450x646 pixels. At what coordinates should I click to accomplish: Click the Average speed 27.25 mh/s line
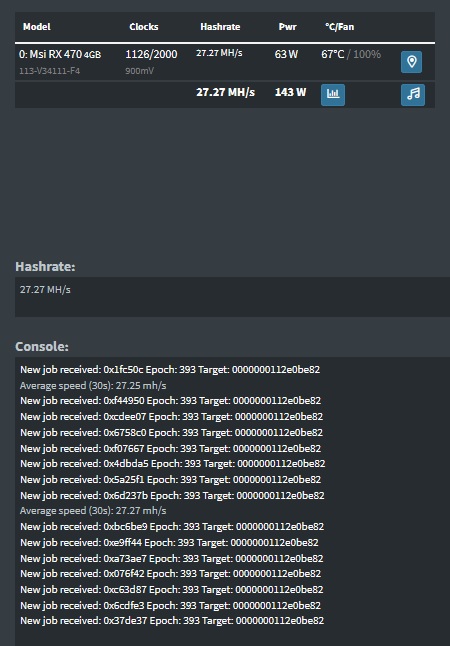point(93,386)
